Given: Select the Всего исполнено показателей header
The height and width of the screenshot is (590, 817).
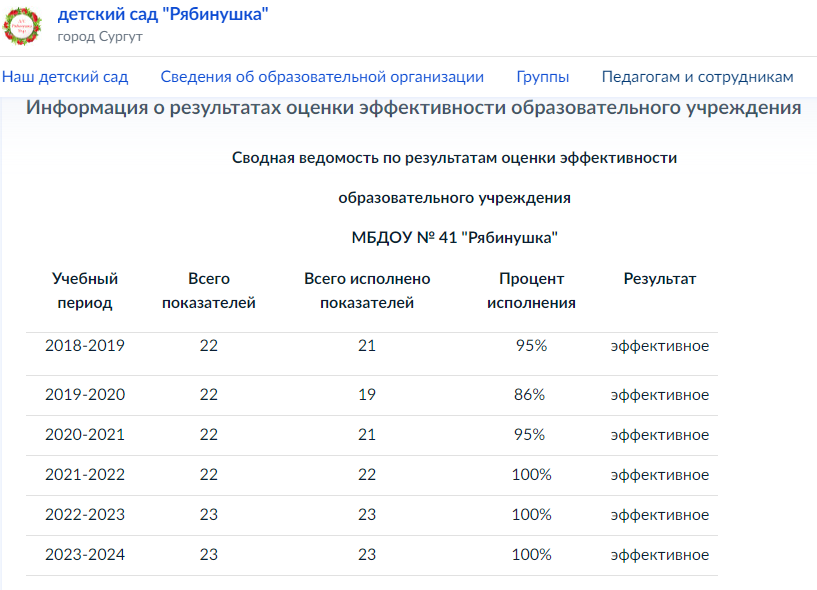Looking at the screenshot, I should [367, 291].
